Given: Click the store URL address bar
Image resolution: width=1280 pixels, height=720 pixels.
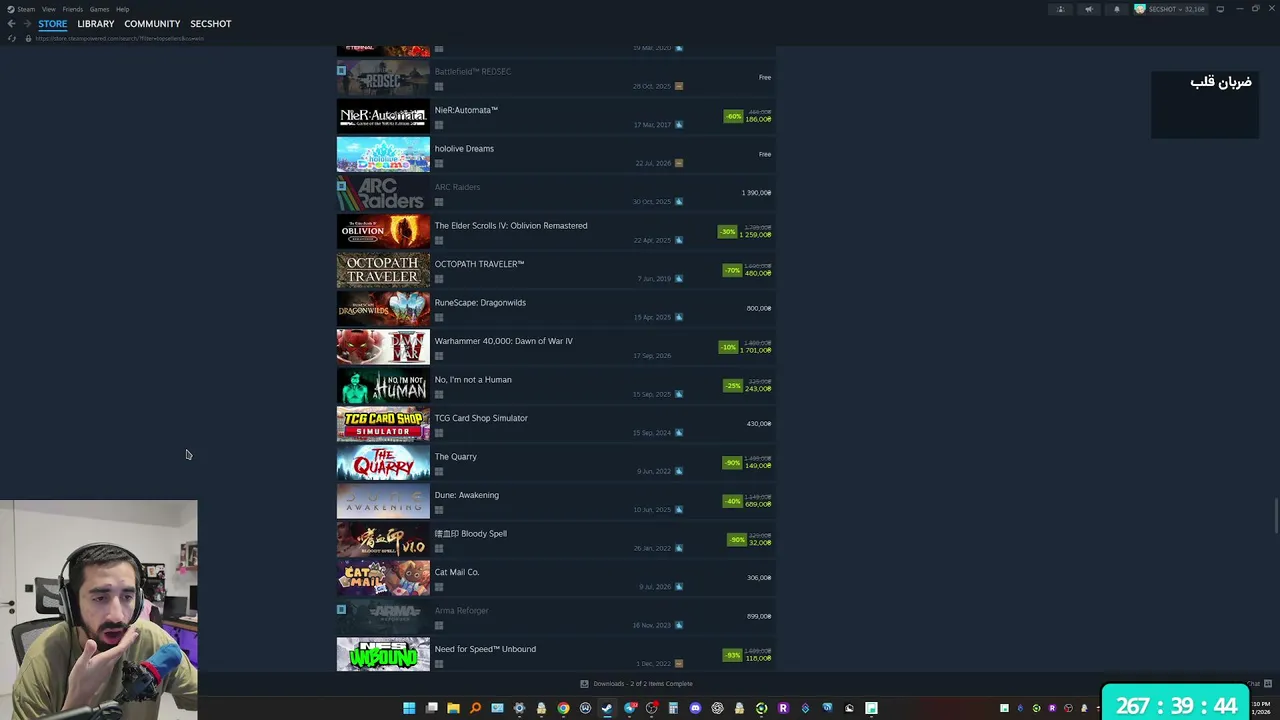Looking at the screenshot, I should 120,38.
